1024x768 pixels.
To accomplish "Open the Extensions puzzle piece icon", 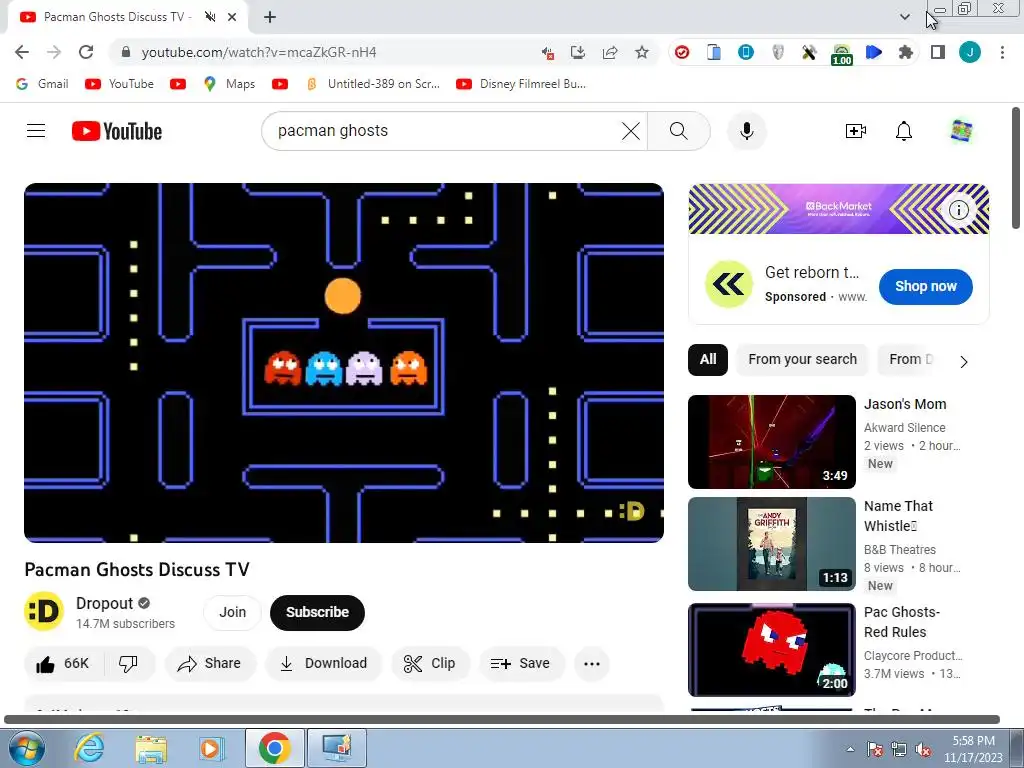I will (x=905, y=52).
